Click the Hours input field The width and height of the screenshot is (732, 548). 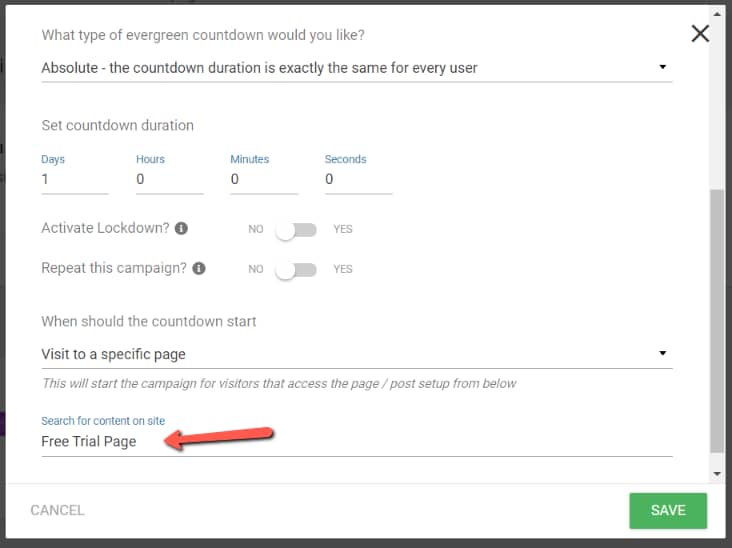tap(169, 180)
